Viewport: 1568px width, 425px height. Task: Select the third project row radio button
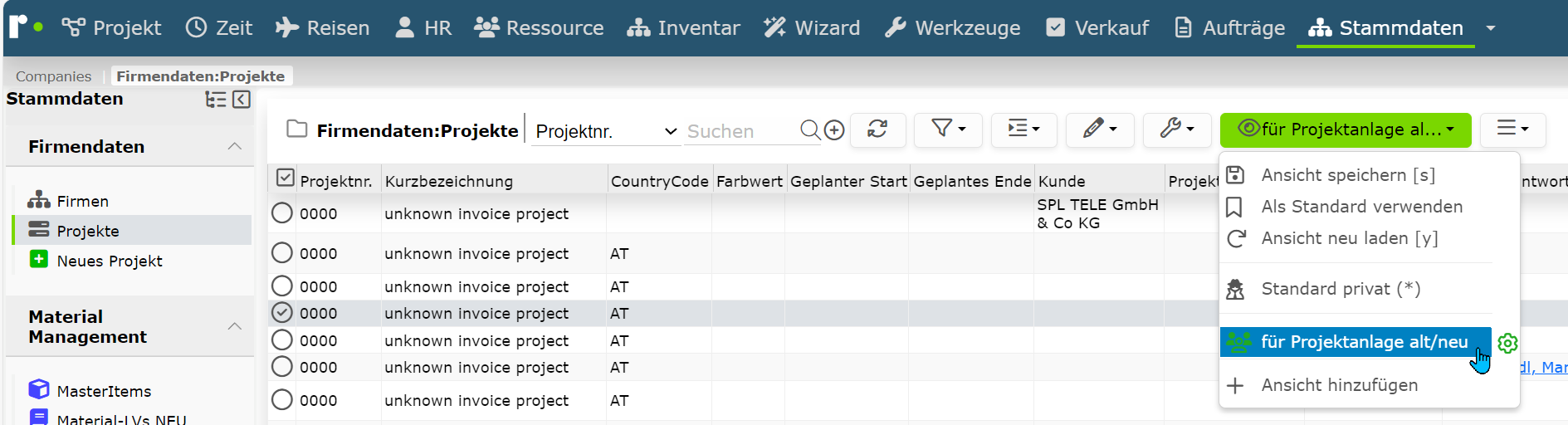(282, 286)
